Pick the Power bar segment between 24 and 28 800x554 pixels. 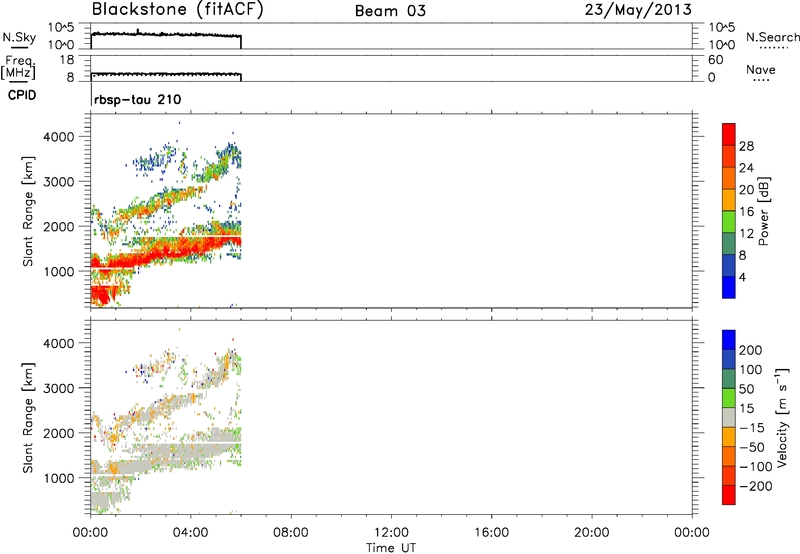(729, 156)
